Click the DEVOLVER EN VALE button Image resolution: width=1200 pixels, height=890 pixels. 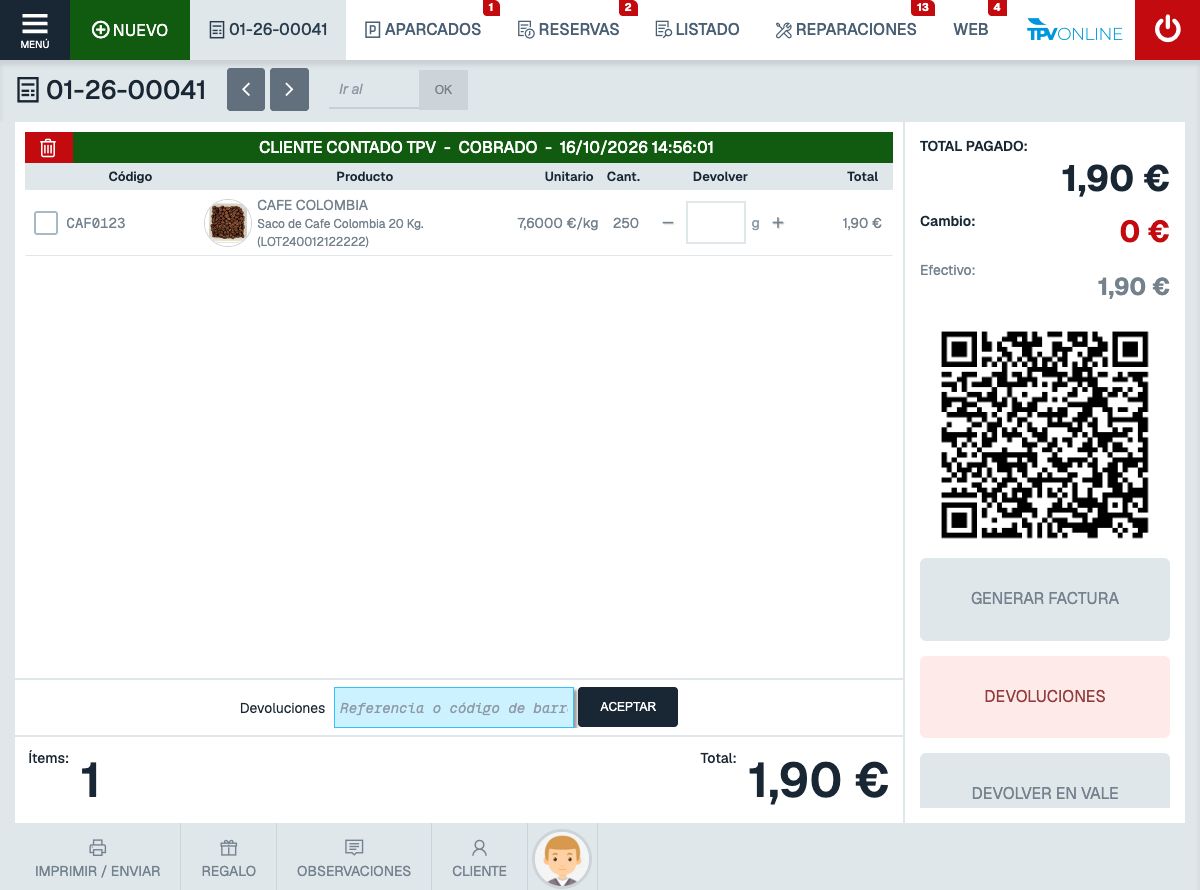point(1045,781)
